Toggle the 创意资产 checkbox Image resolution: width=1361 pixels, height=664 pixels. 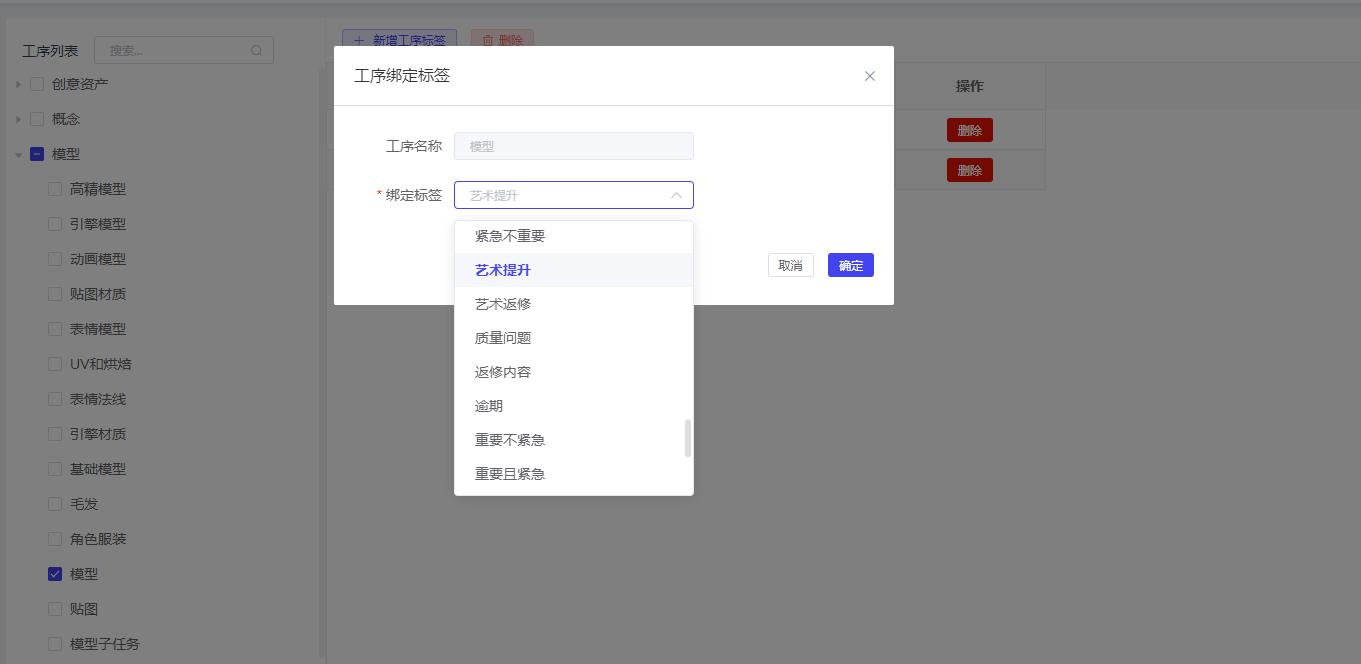pos(37,85)
